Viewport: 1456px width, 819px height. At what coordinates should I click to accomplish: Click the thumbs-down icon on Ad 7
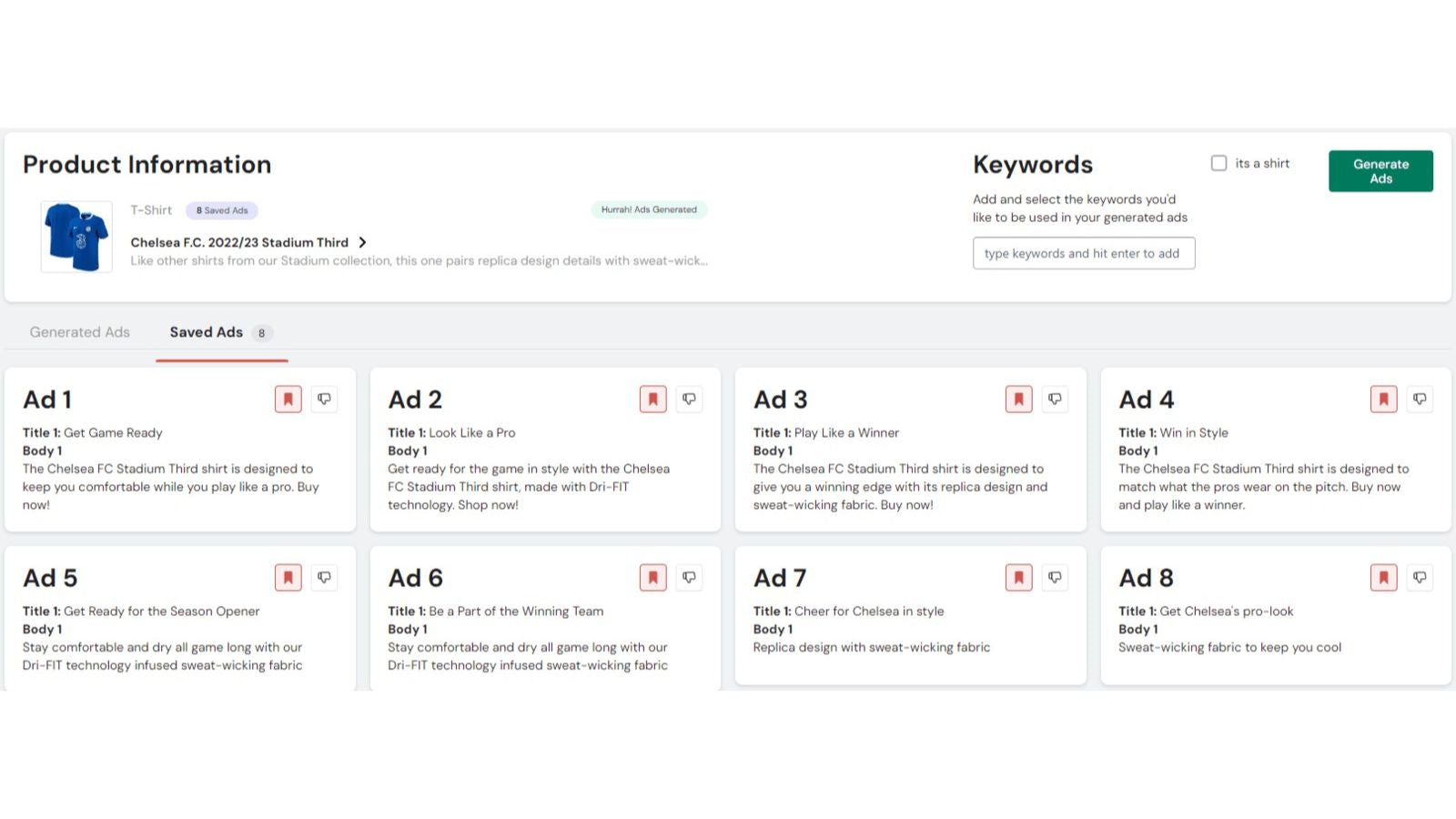(1055, 578)
